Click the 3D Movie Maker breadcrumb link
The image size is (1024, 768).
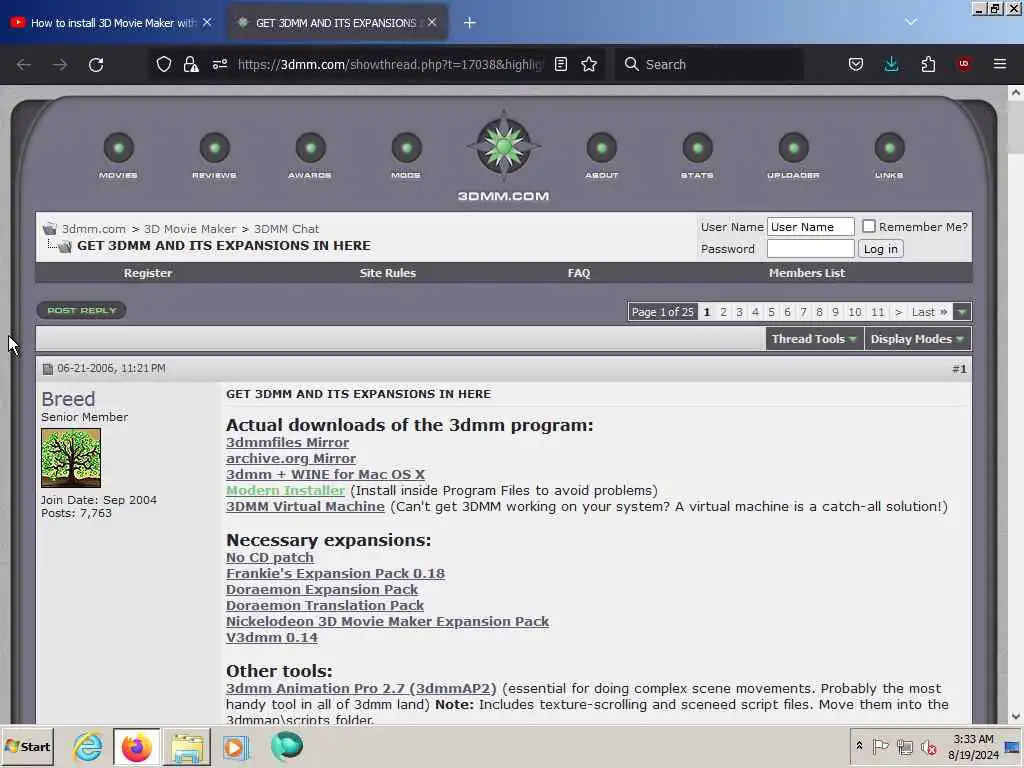click(189, 229)
